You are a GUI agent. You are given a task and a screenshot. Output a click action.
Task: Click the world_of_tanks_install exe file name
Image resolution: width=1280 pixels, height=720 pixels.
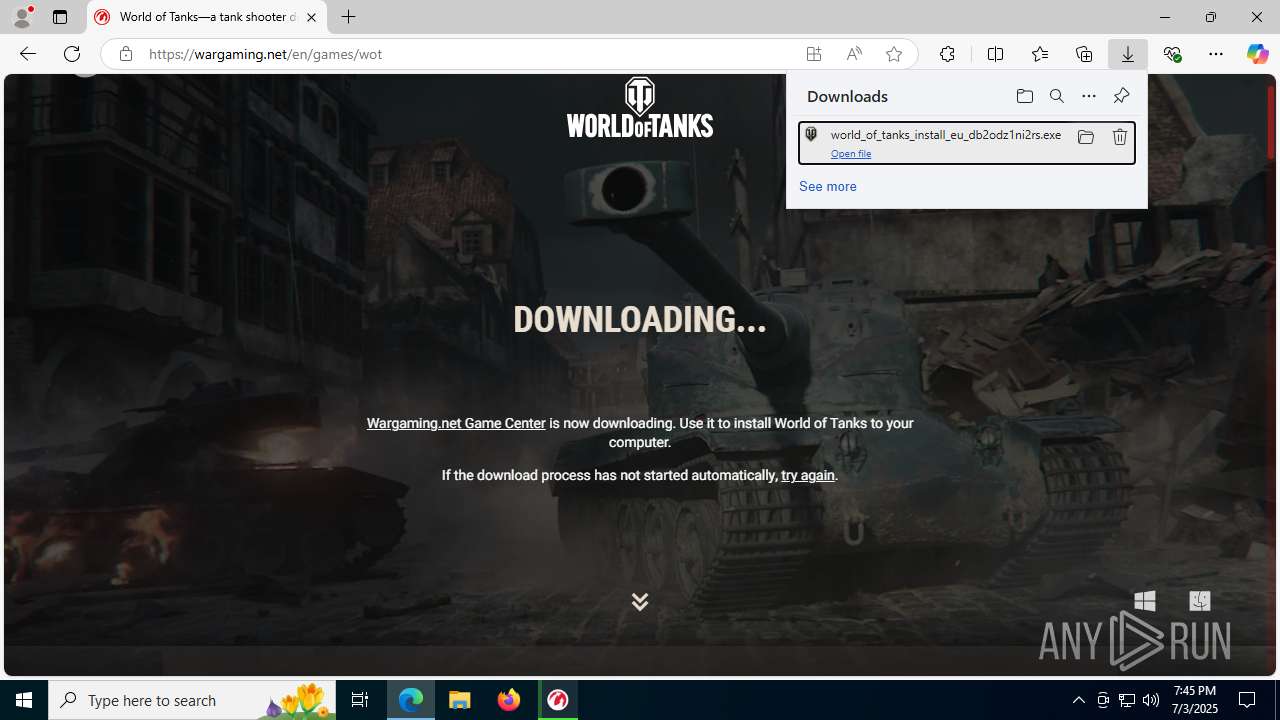click(946, 135)
